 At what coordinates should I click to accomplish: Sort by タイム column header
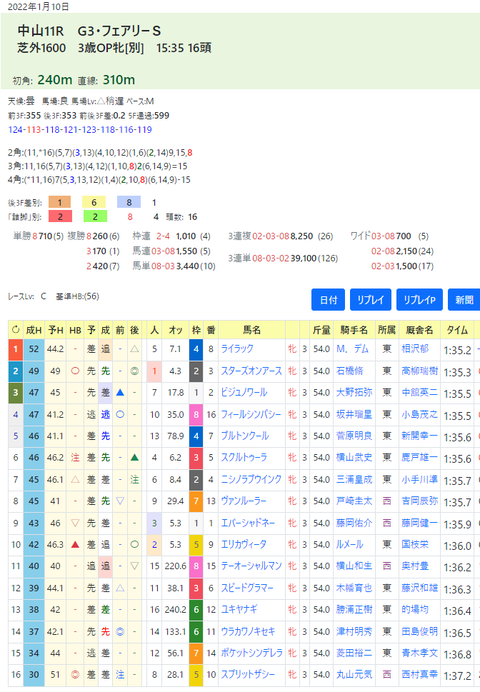click(457, 330)
